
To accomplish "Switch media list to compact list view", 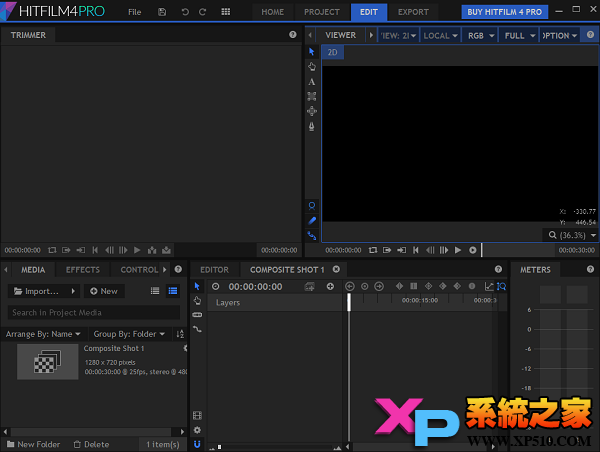I will tap(155, 291).
